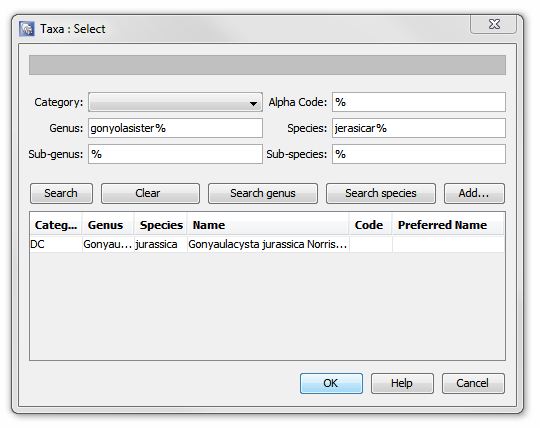The width and height of the screenshot is (540, 428).
Task: Click the Name column header
Action: (x=268, y=225)
